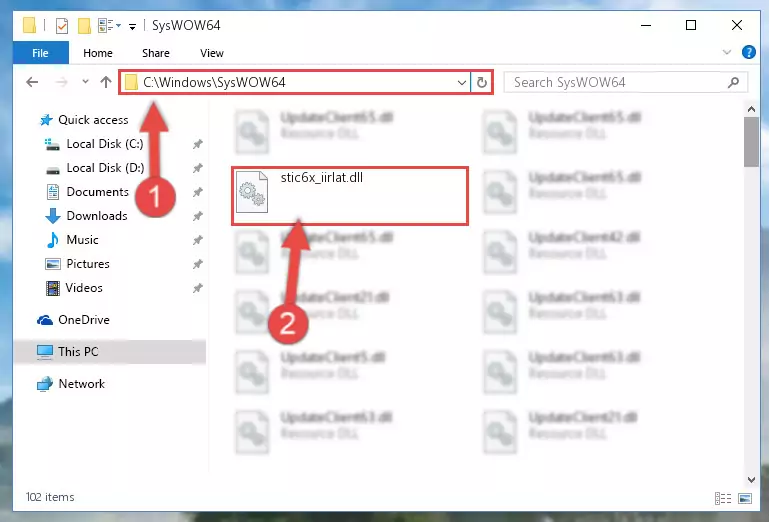
Task: Select Quick access in the navigation pane
Action: 93,120
